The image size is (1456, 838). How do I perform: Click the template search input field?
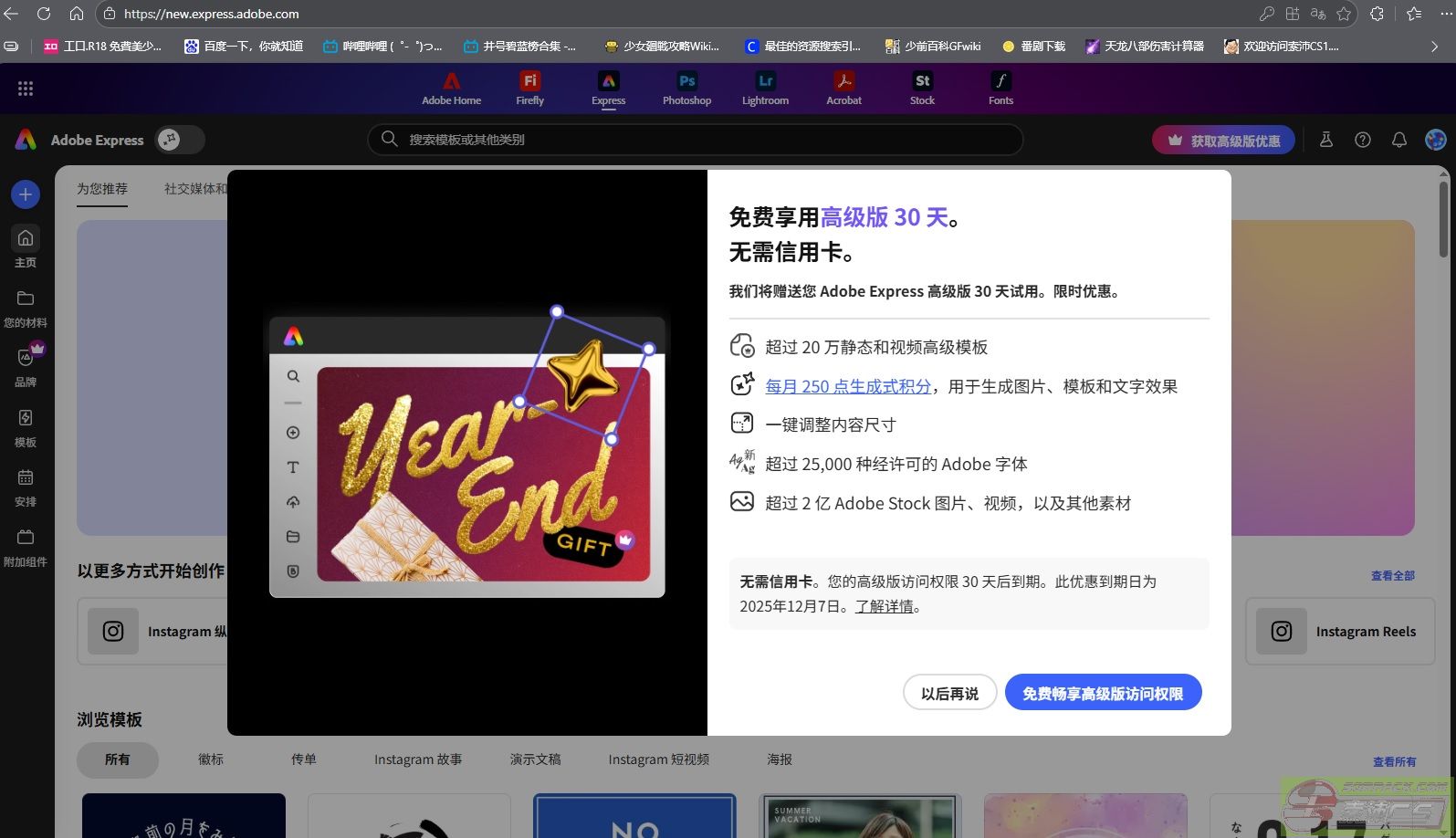(694, 140)
